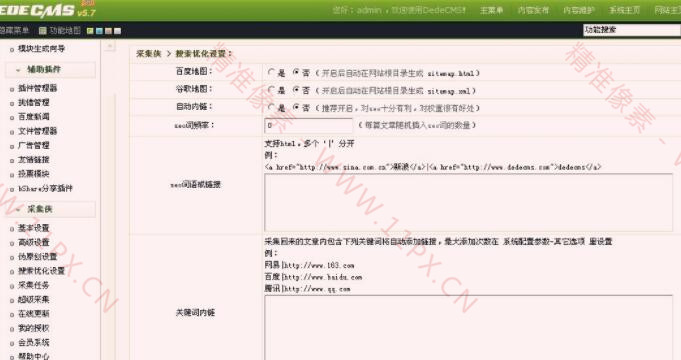681x360 pixels.
Task: Open 文件管理器 in sidebar
Action: [x=37, y=131]
